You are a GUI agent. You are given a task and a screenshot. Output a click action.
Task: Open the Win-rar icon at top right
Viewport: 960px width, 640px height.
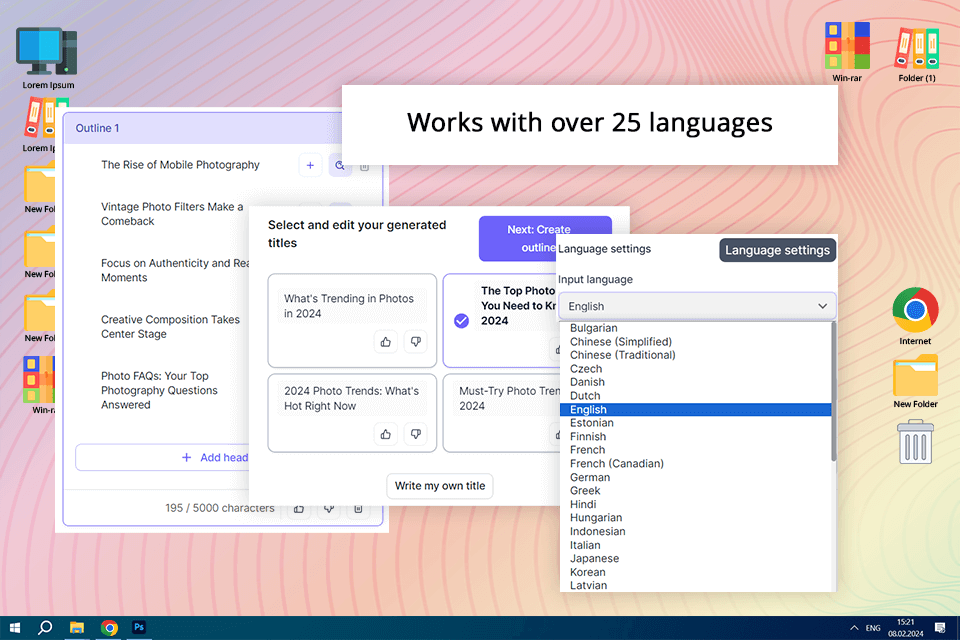(847, 45)
